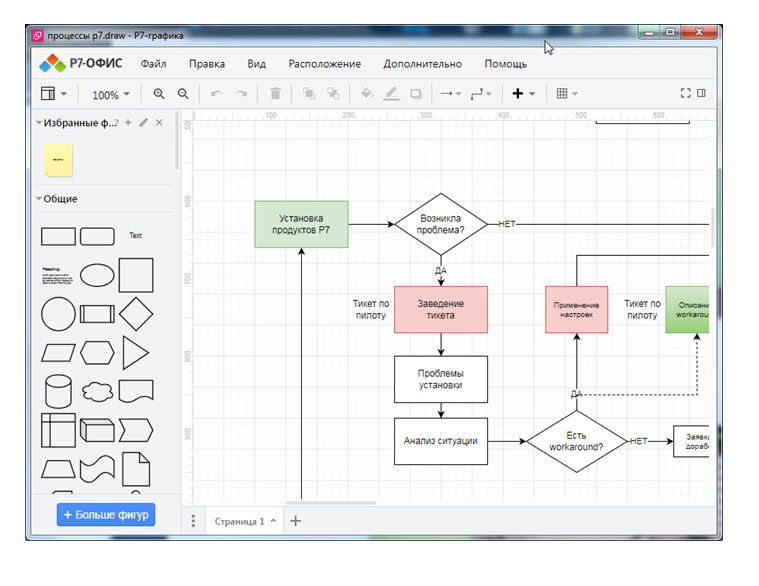
Task: Open the Помощь menu
Action: 506,64
